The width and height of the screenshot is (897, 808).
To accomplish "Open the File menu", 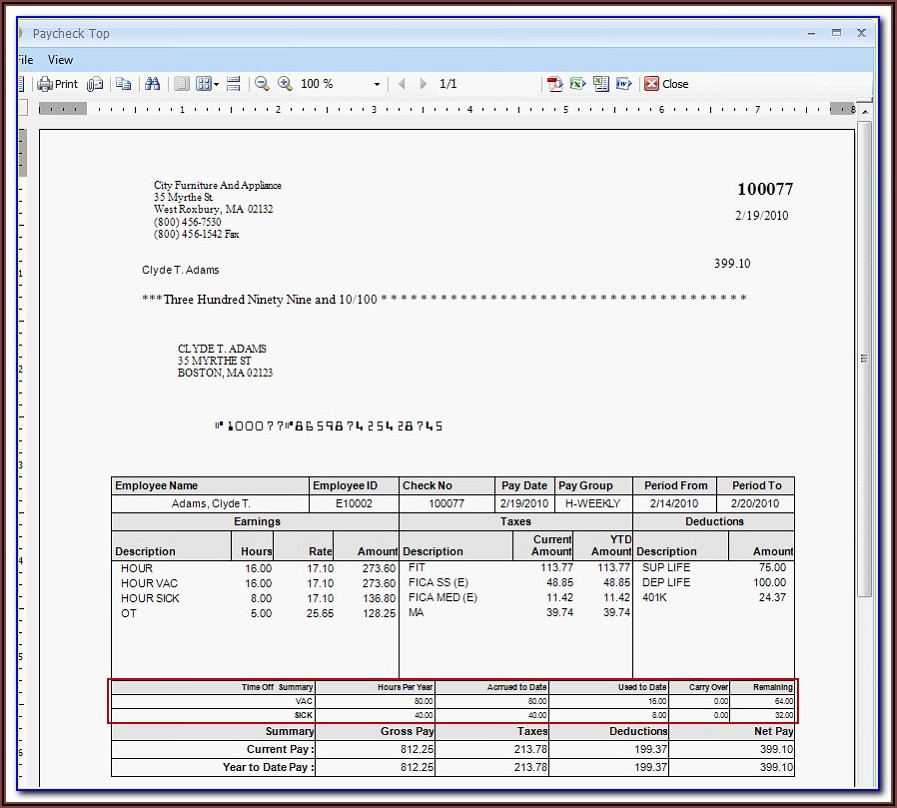I will [x=26, y=60].
